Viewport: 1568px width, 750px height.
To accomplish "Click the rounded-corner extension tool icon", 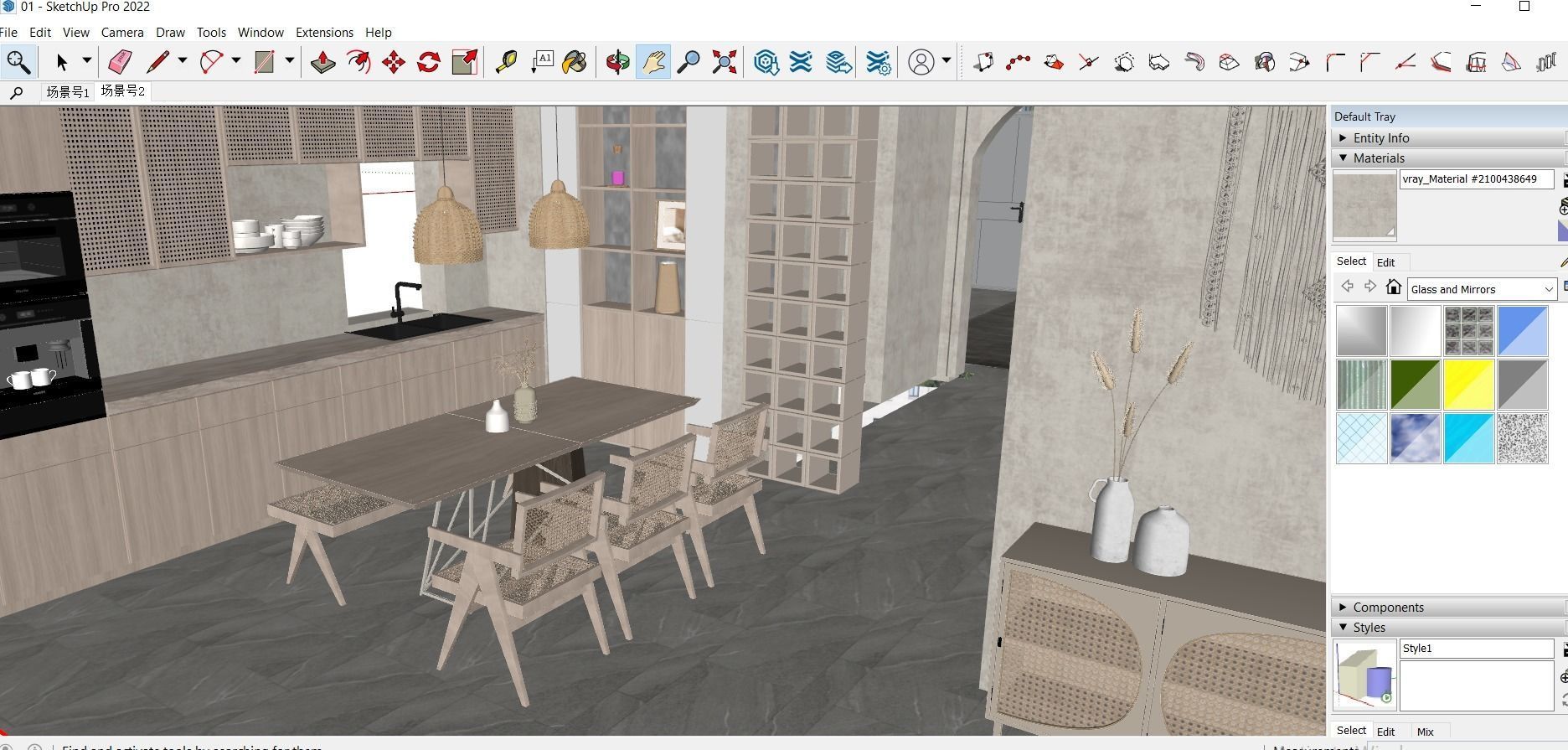I will 1335,62.
